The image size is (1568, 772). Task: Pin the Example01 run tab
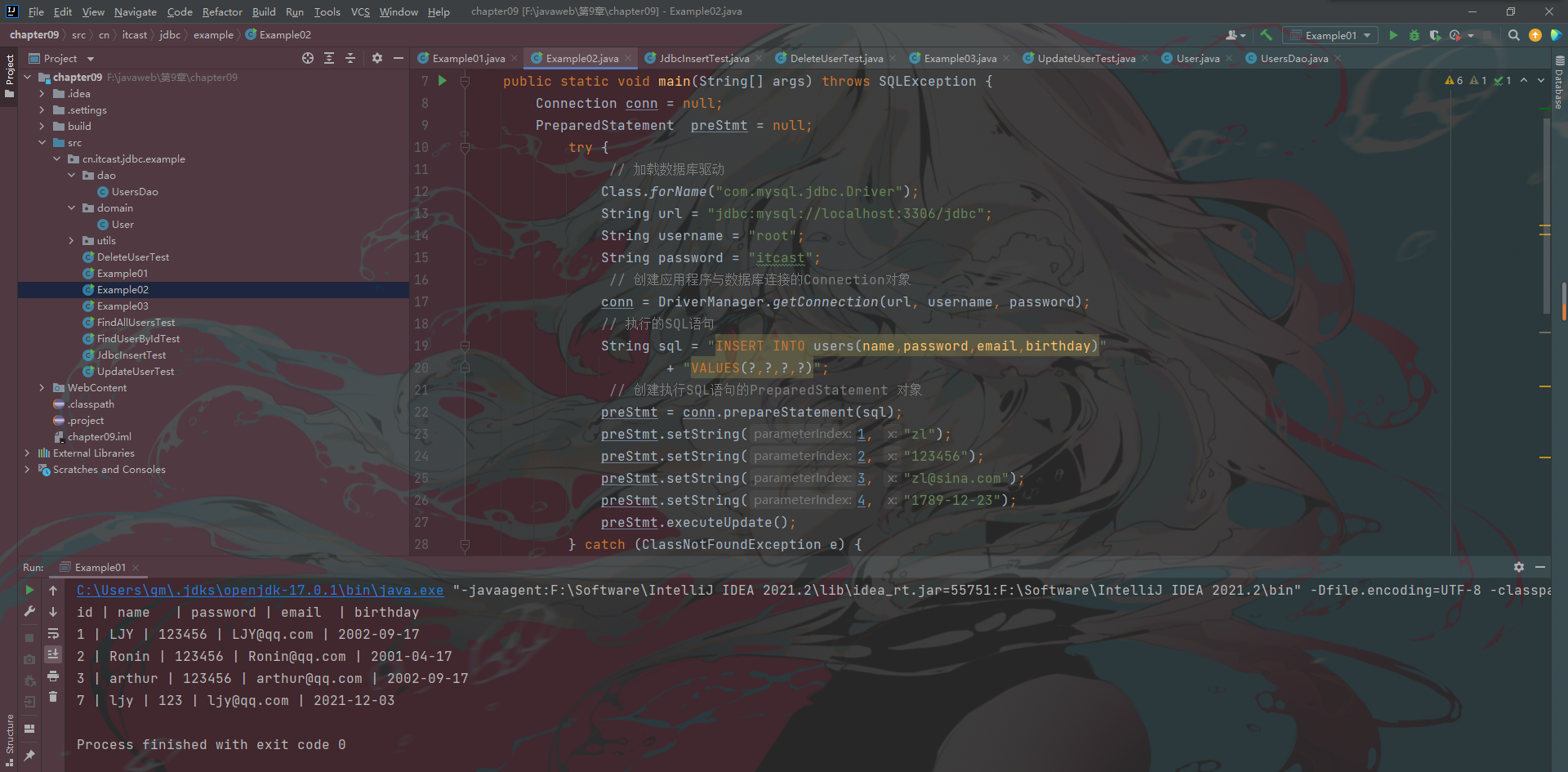coord(29,753)
